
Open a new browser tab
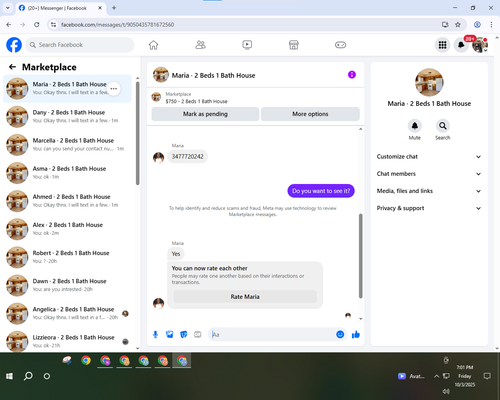[x=114, y=8]
